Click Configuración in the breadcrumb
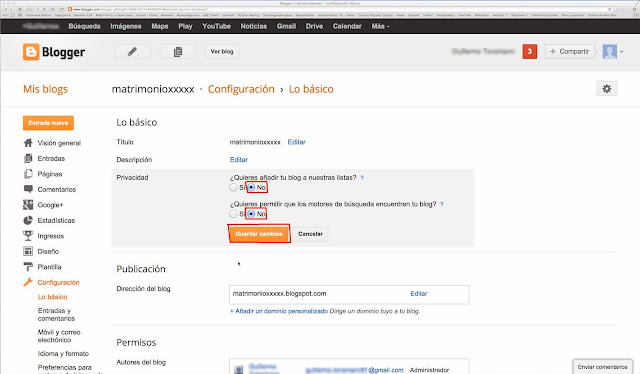Screen dimensions: 640x374 241,89
